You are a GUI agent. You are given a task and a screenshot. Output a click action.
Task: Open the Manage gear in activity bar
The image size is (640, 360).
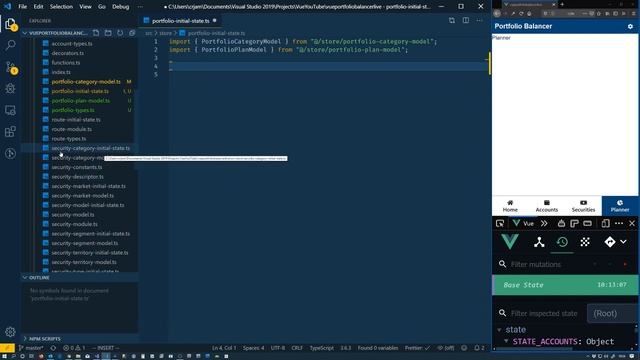(x=10, y=332)
